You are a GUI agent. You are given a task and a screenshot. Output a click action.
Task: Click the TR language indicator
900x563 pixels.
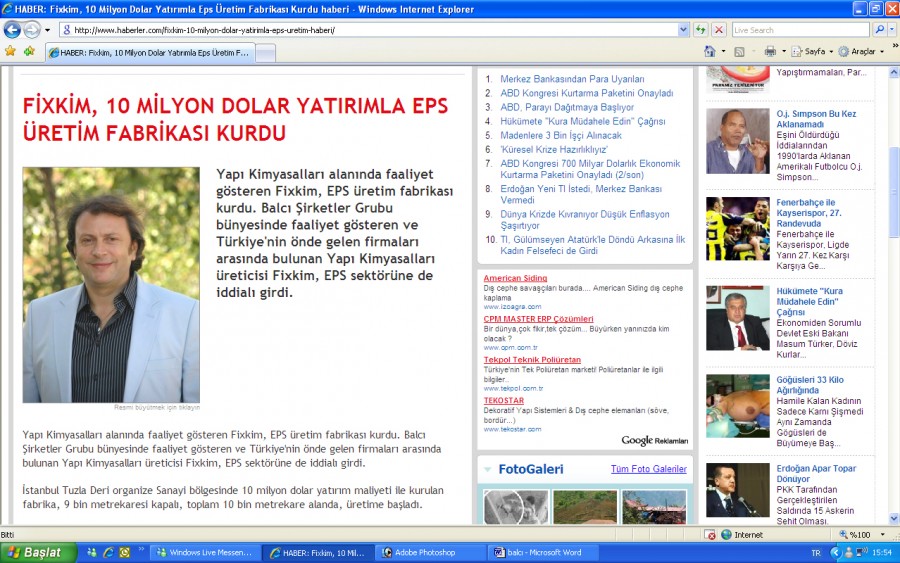[816, 553]
